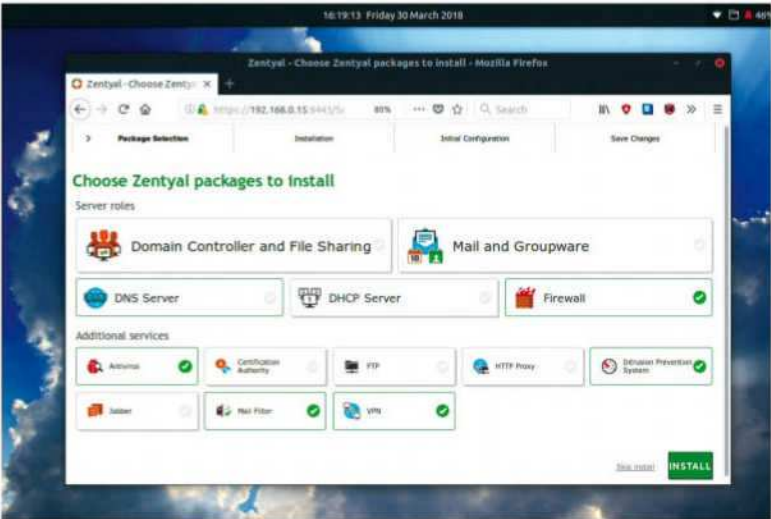Select the Package Selection step
Screen dimensions: 771x519
(153, 139)
